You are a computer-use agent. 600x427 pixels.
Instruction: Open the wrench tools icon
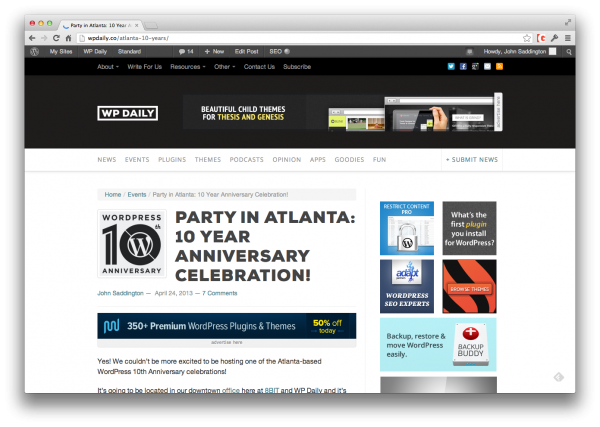point(554,38)
